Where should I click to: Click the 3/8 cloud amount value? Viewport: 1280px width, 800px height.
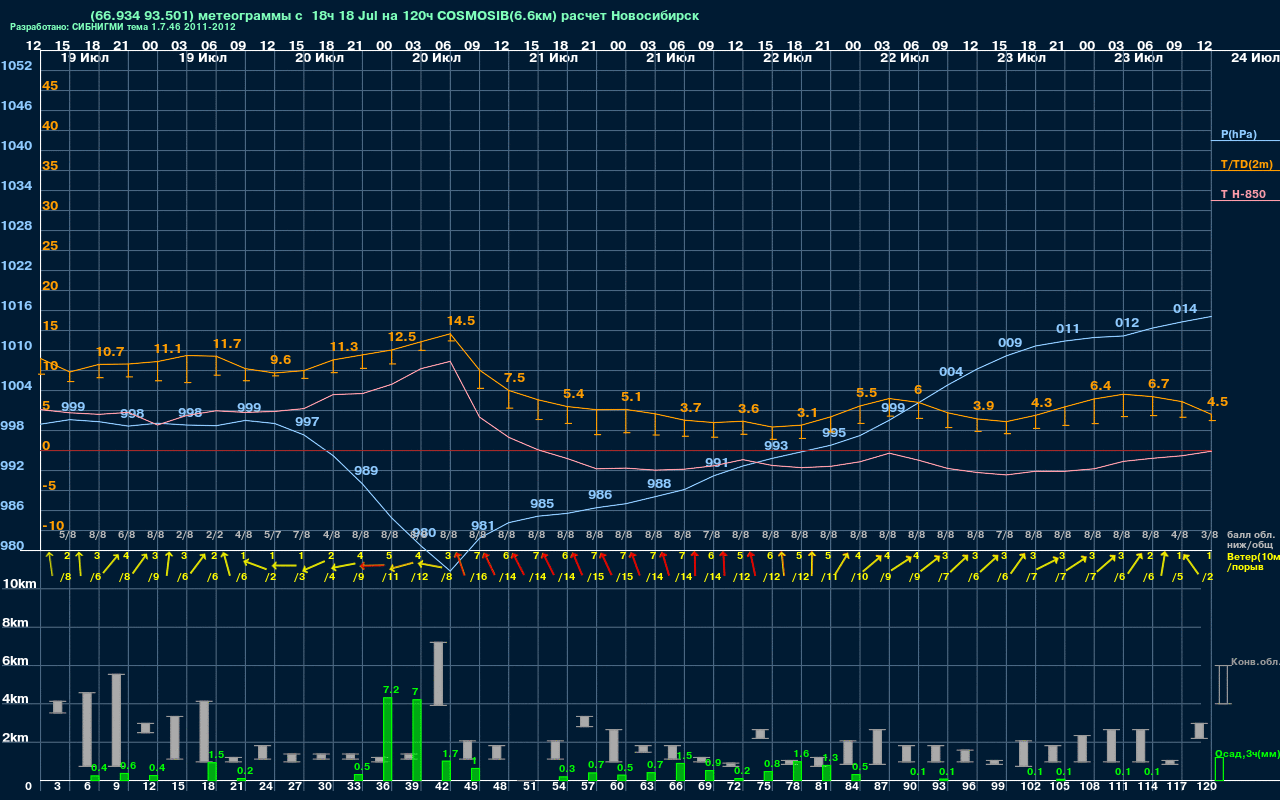(x=1209, y=534)
